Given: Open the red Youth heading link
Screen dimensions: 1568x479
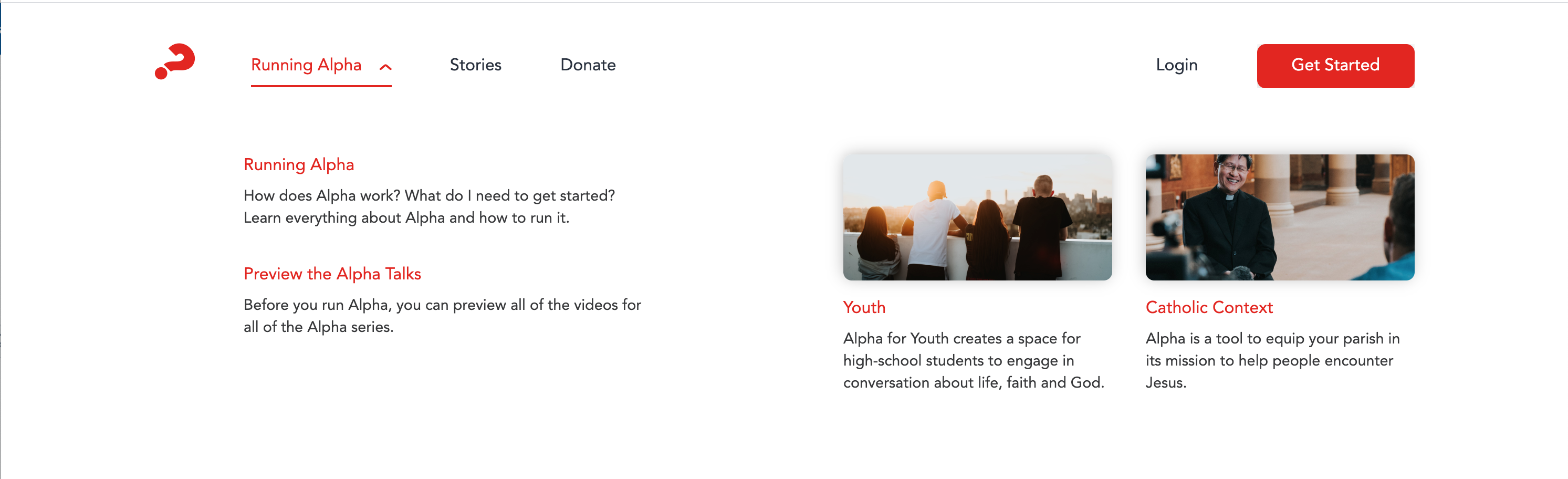Looking at the screenshot, I should click(864, 307).
